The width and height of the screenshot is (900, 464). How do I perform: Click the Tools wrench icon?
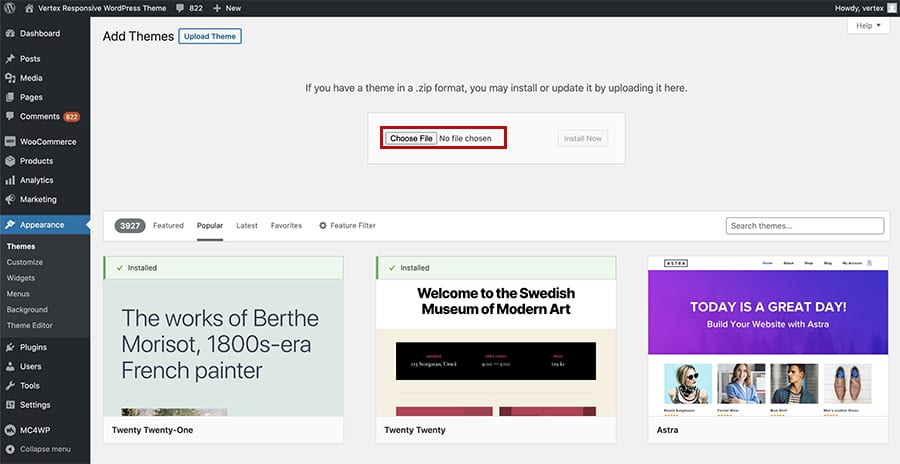(x=10, y=385)
